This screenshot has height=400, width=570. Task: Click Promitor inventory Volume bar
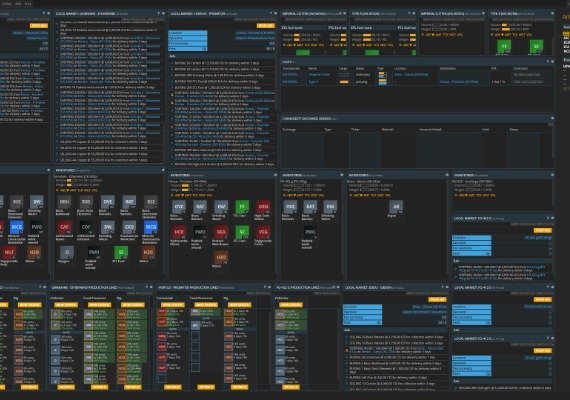coord(185,186)
